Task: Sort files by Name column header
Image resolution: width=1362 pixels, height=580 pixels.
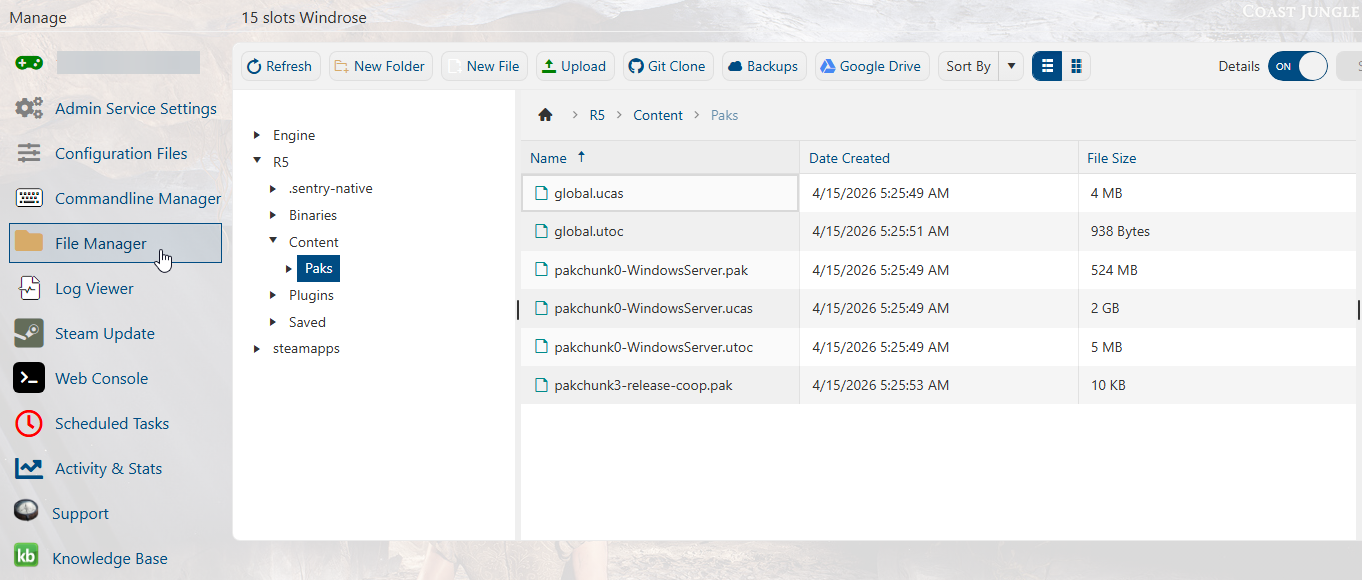Action: (x=548, y=158)
